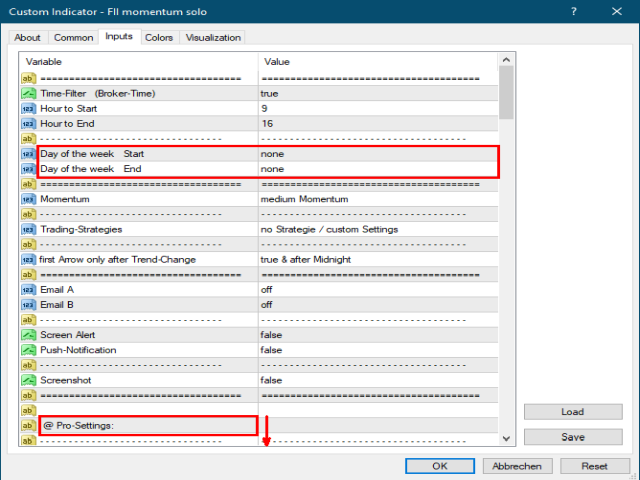Click the scrollbar down arrow
640x480 pixels.
click(x=506, y=438)
